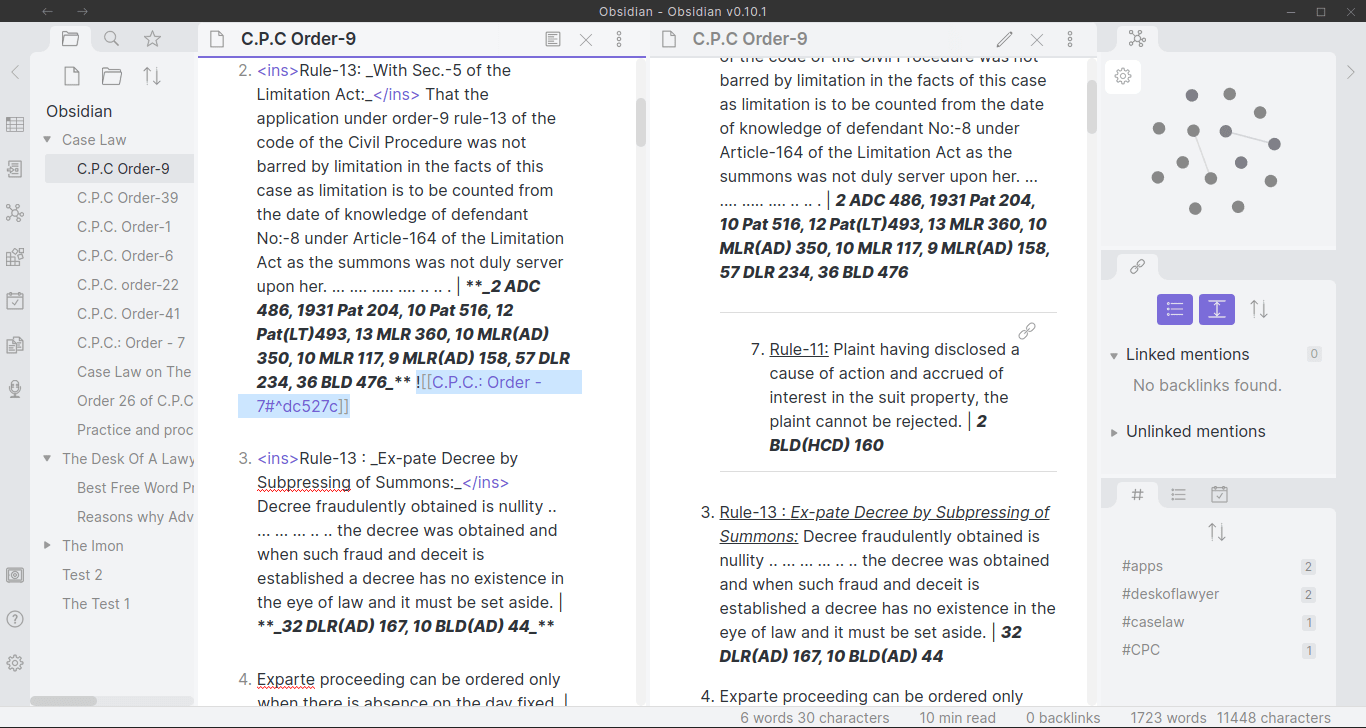
Task: Collapse the Case Law folder
Action: coord(47,140)
